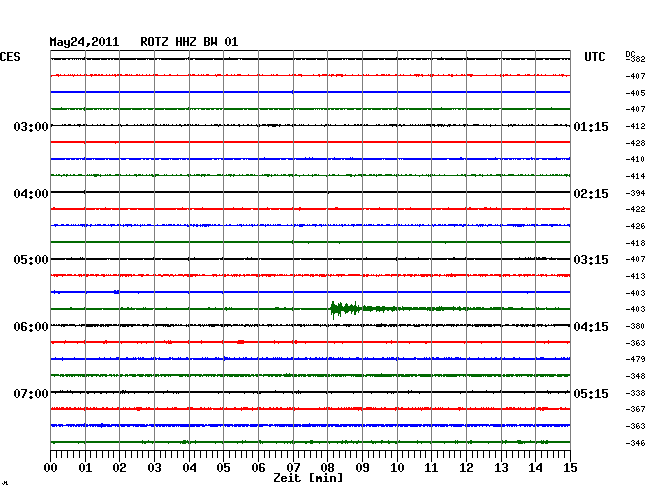650x494 pixels.
Task: Click minute tick label 09
Action: 362,467
